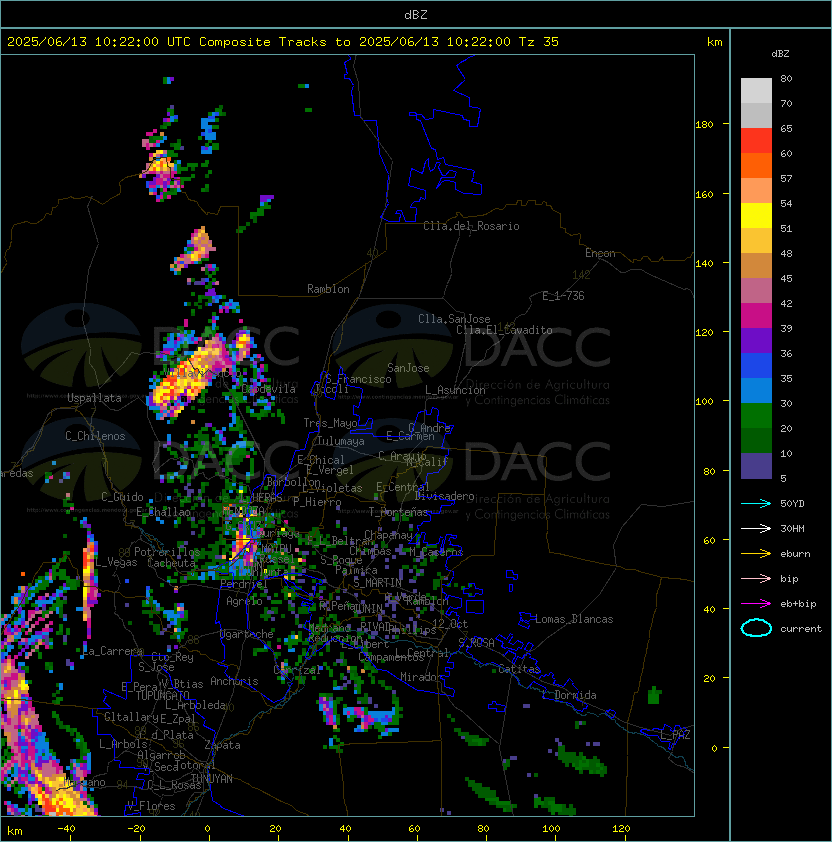
Task: Click the 'Clla.SanJose' place label
Action: (454, 319)
